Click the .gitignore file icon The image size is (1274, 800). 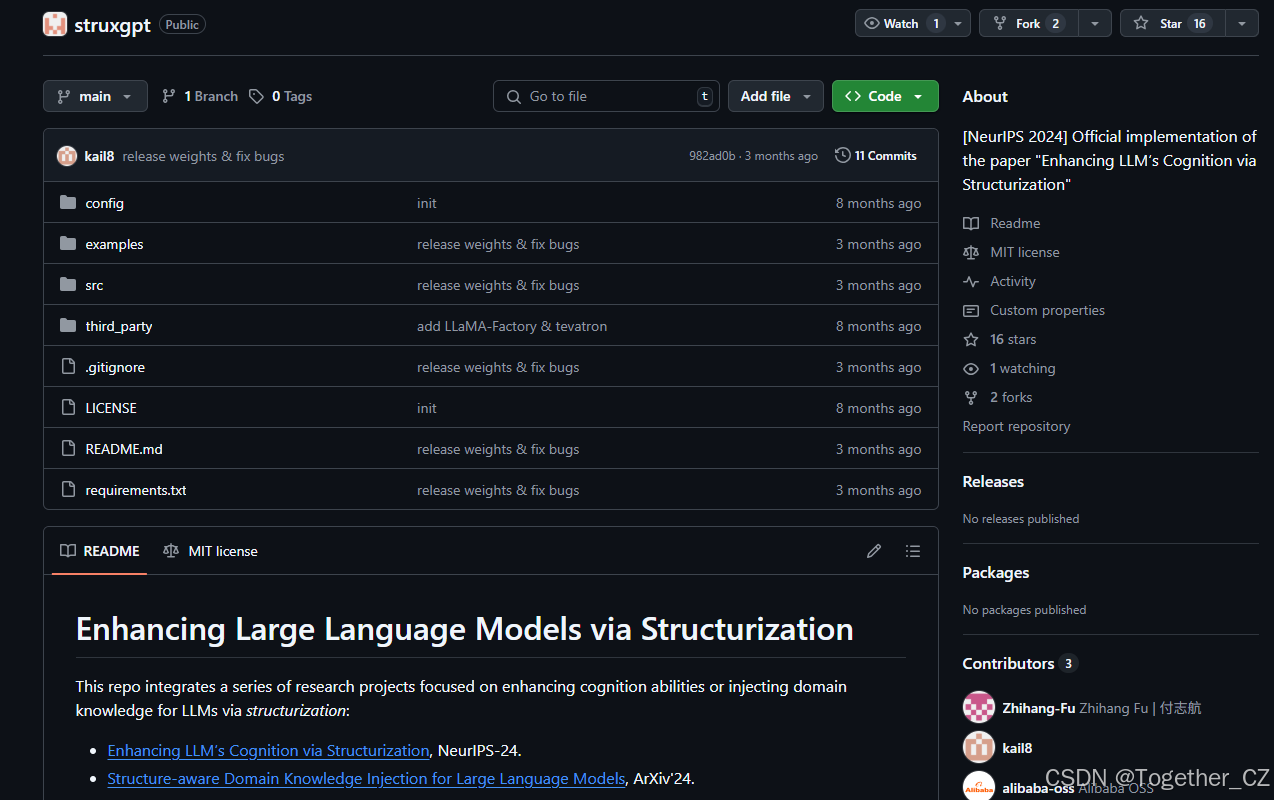(x=68, y=367)
